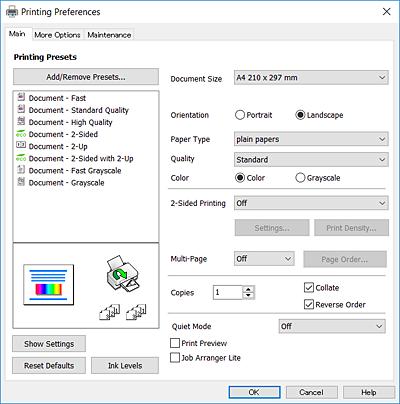This screenshot has height=404, width=400.
Task: Click the eco icon beside Document - 2-Sided
Action: coord(21,134)
